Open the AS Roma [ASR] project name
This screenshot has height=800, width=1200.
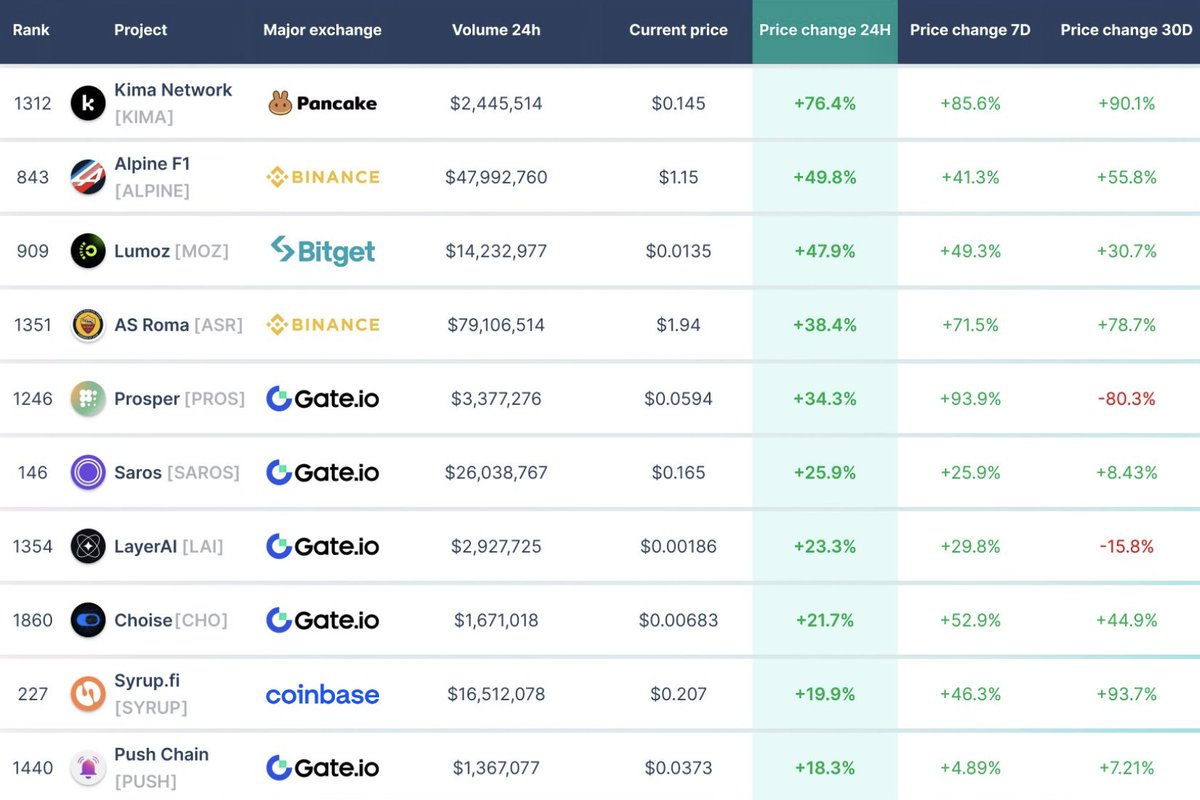click(x=178, y=325)
